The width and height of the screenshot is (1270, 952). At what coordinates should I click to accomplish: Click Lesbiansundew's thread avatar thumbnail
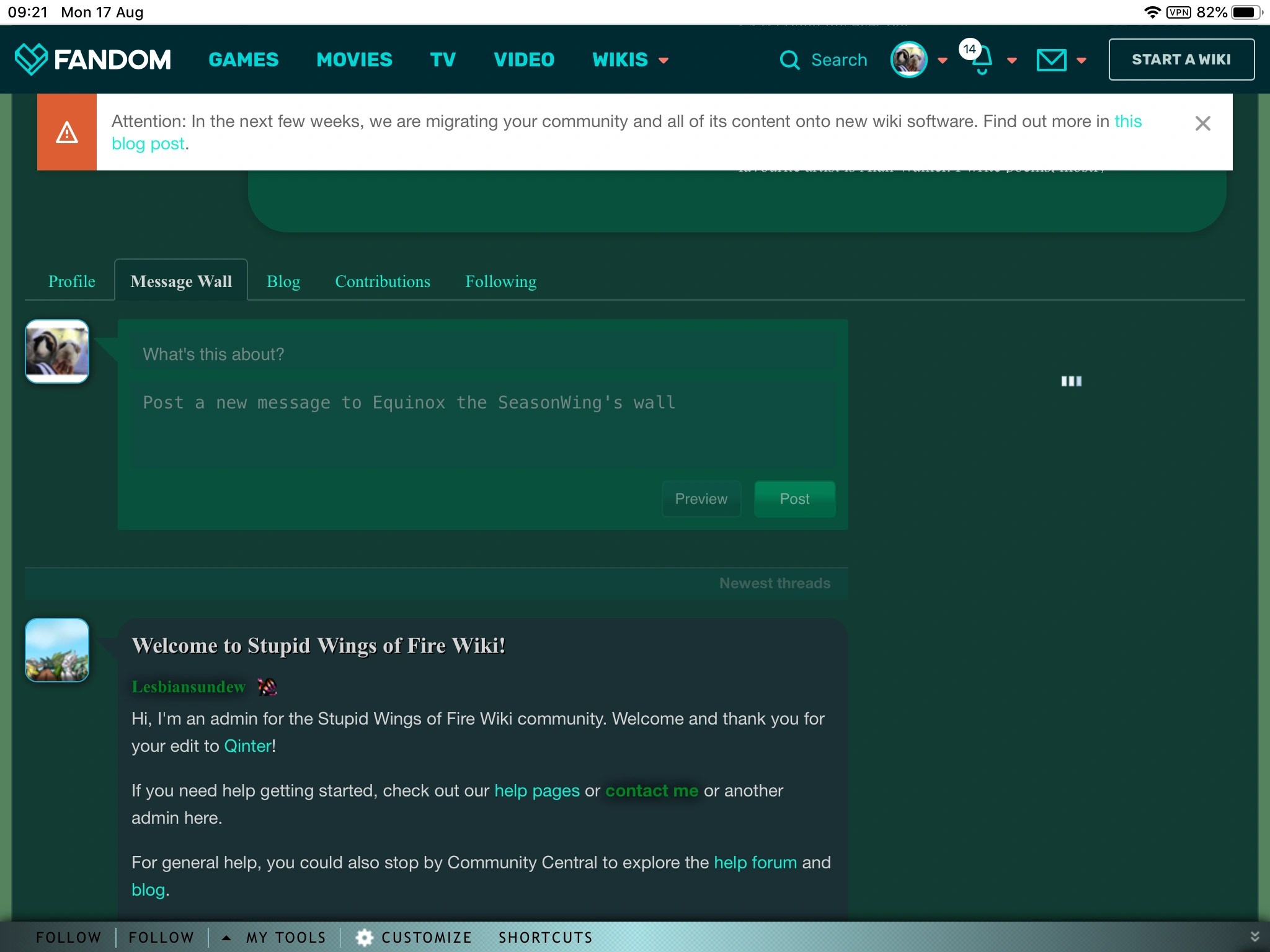[57, 650]
